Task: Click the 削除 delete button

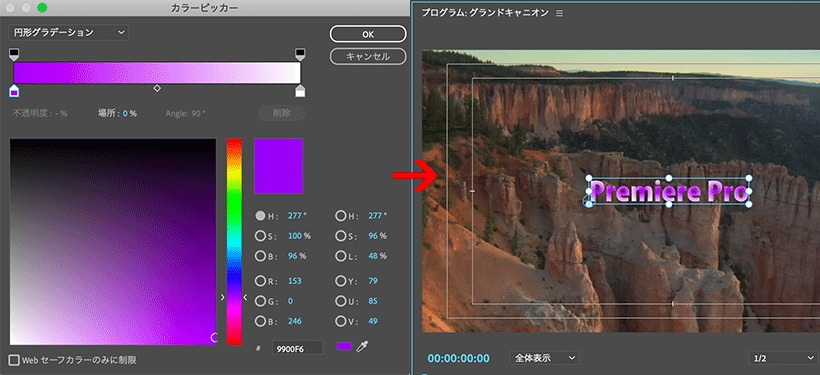Action: (x=281, y=113)
